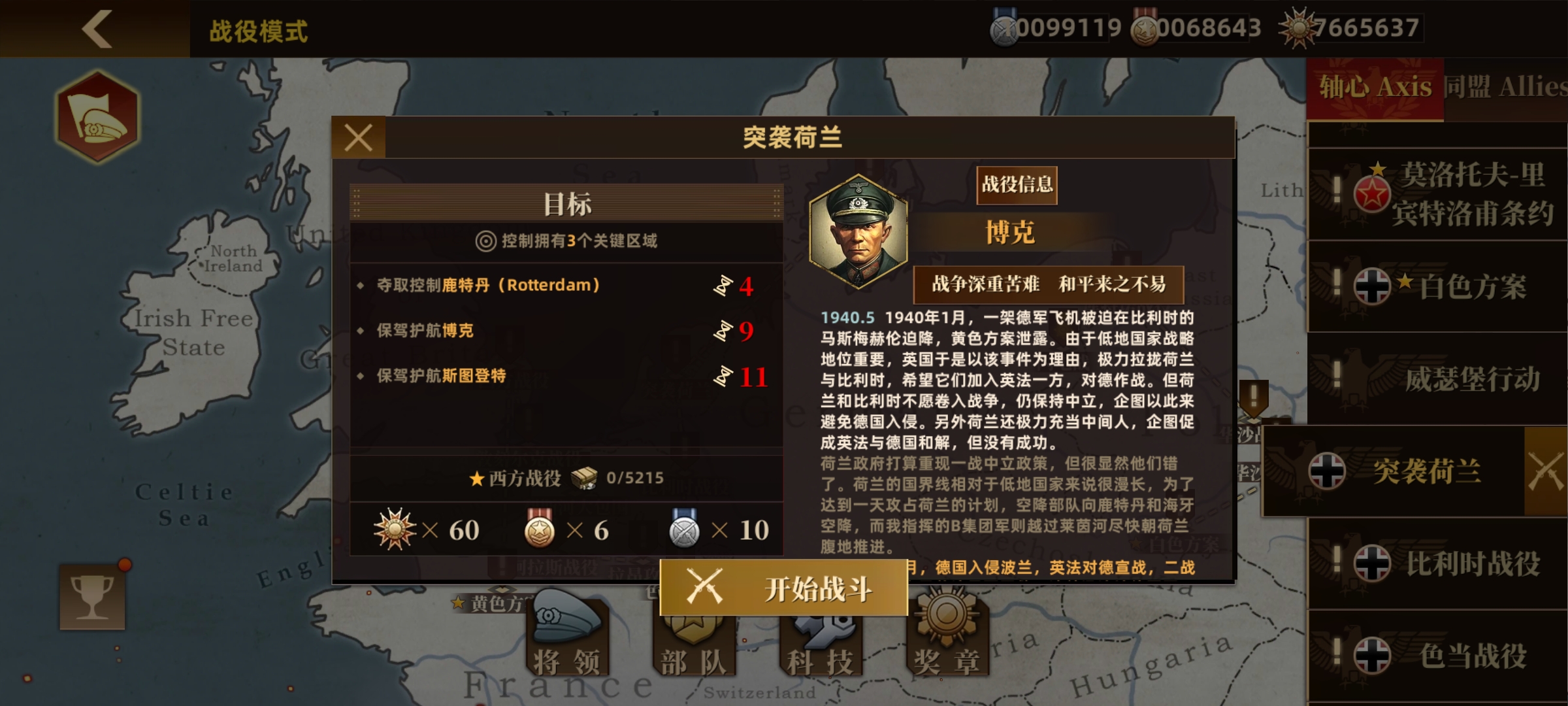
Task: Tap the crossed rifles icon beside 突袭荷兰
Action: click(1546, 471)
